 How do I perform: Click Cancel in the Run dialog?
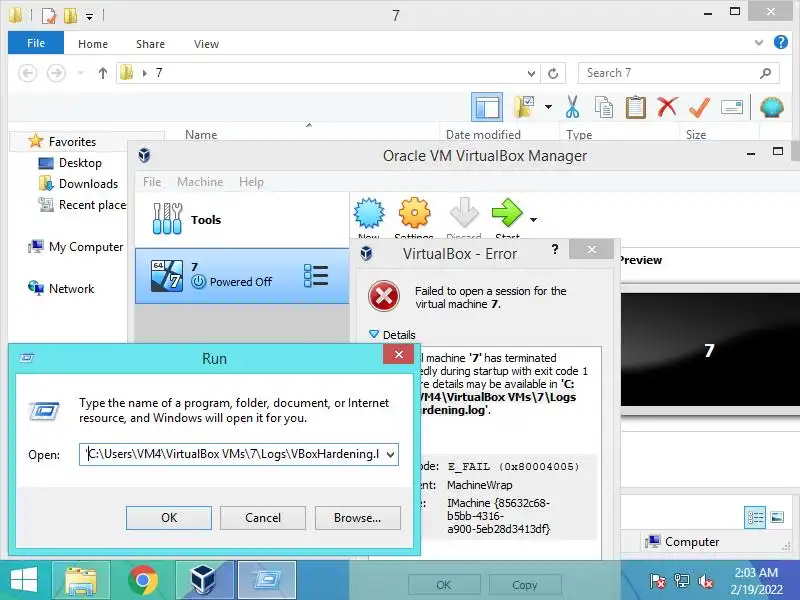(x=263, y=518)
